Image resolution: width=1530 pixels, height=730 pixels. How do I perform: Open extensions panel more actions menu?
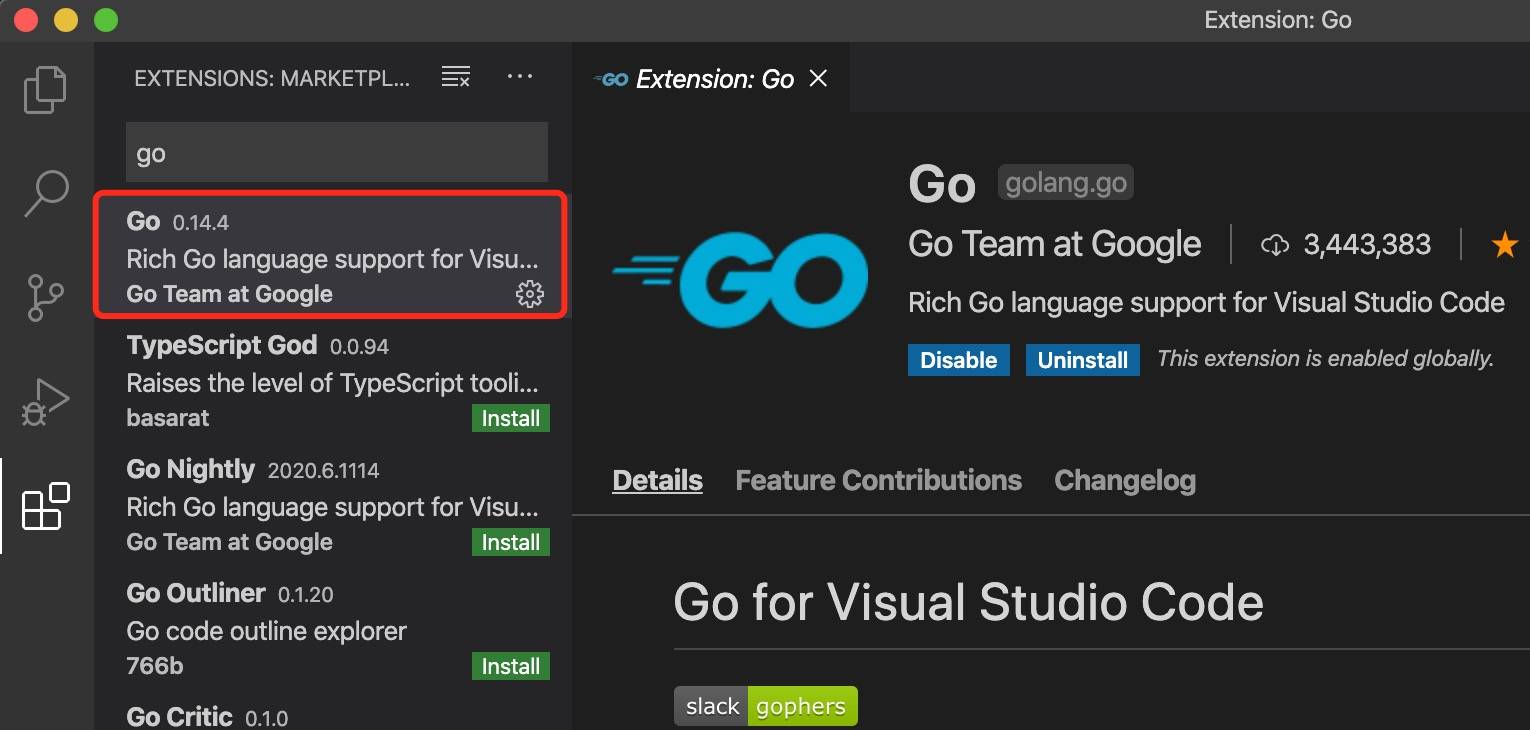(x=520, y=77)
